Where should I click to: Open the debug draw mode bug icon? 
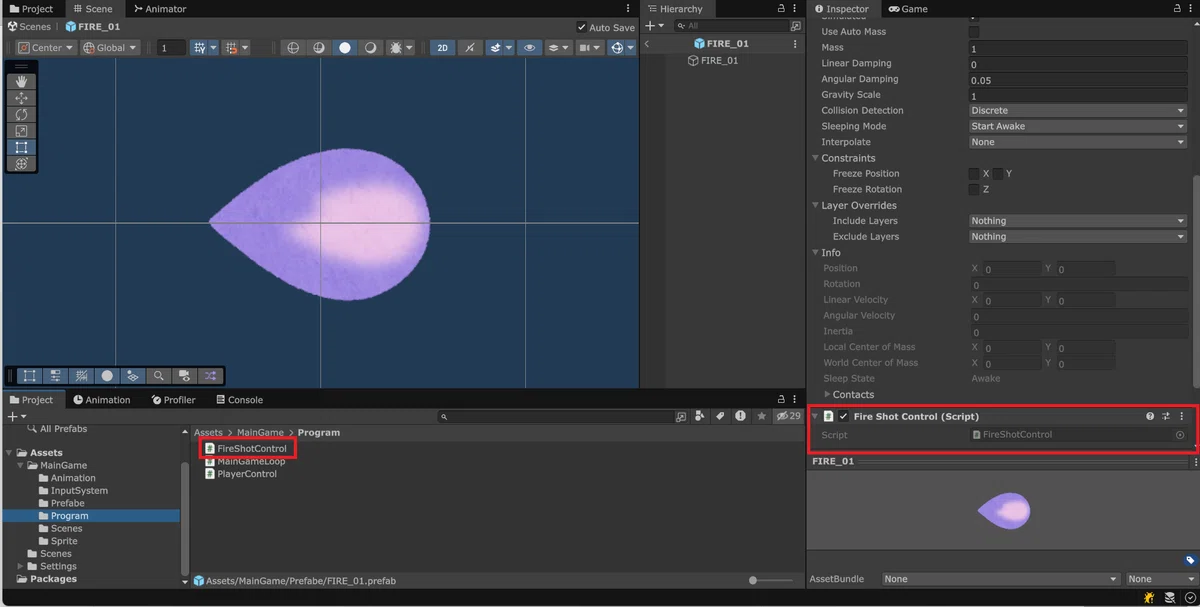[x=395, y=48]
